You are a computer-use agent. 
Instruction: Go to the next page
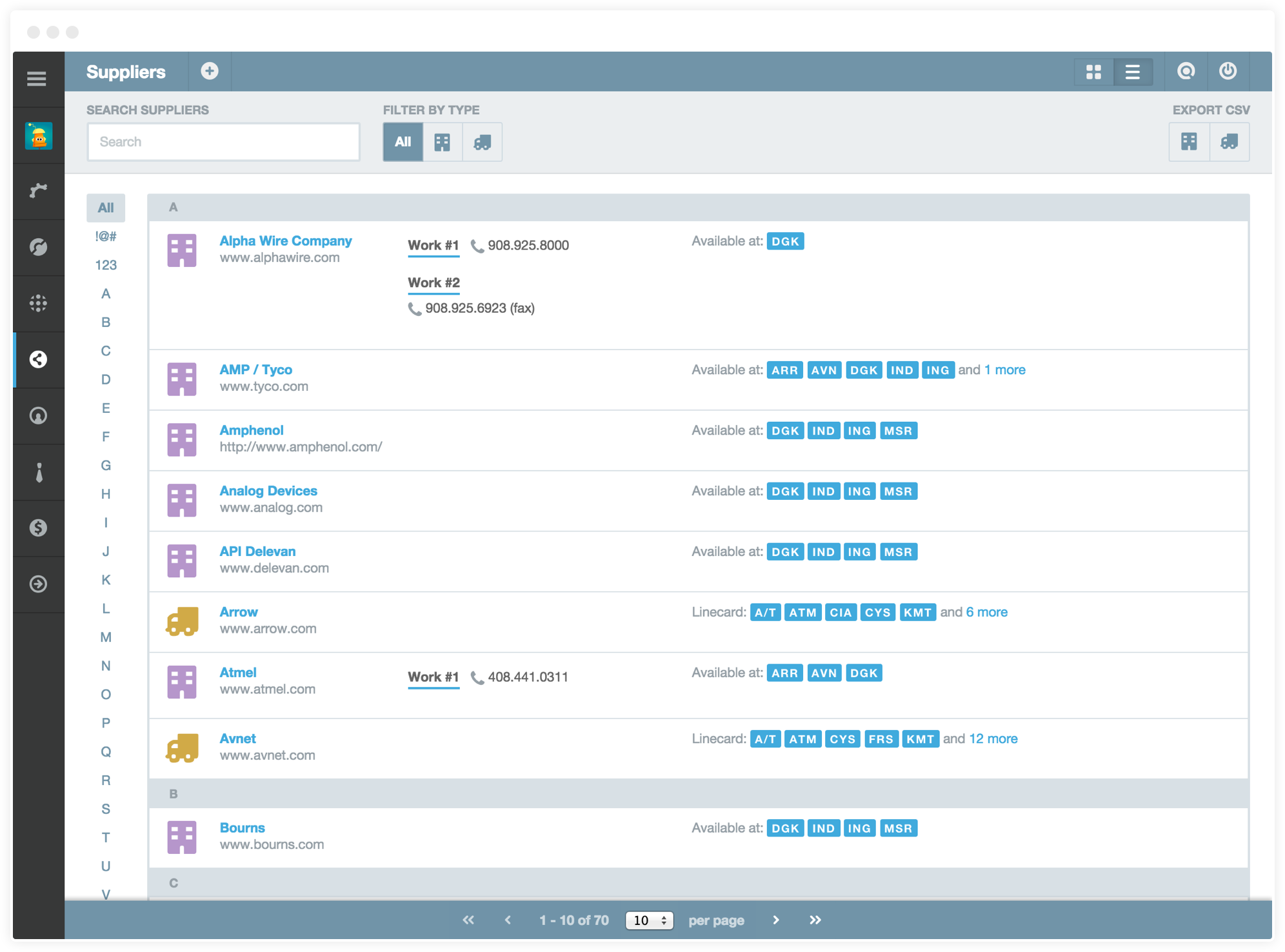[x=776, y=920]
